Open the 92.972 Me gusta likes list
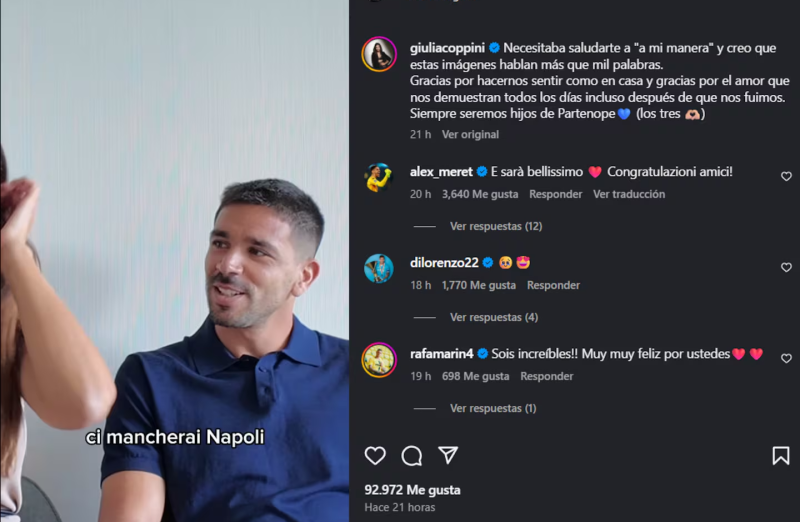 (x=412, y=490)
